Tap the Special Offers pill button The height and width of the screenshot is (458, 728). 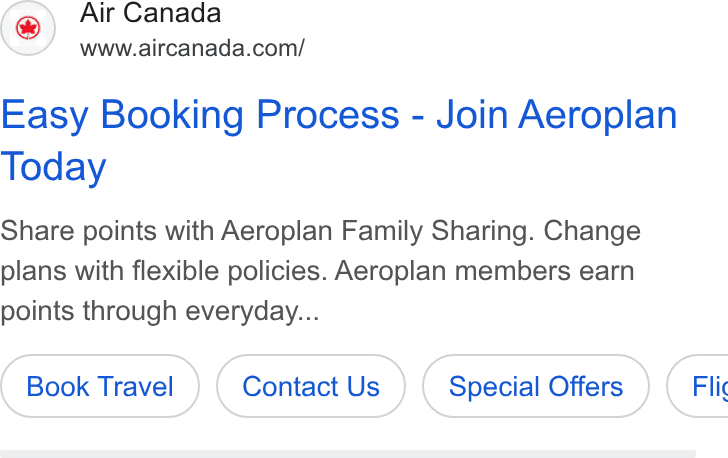pos(536,386)
